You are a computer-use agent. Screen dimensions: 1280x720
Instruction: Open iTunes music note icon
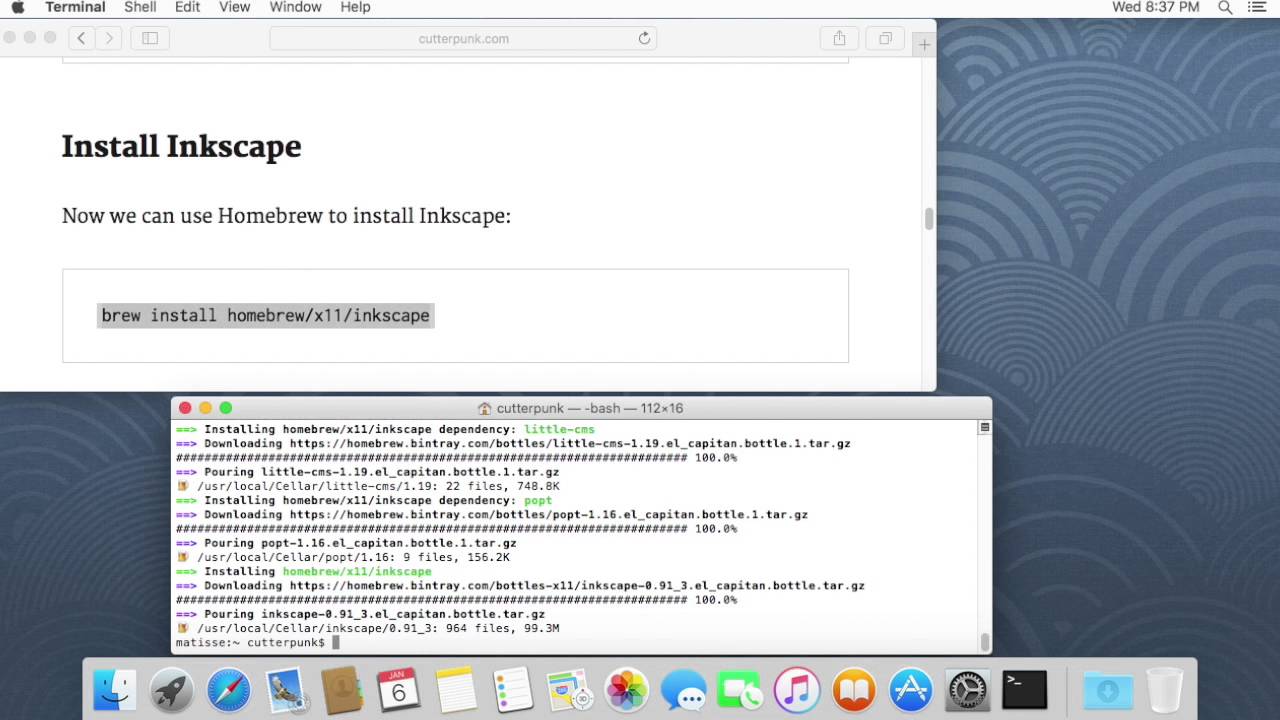[797, 690]
